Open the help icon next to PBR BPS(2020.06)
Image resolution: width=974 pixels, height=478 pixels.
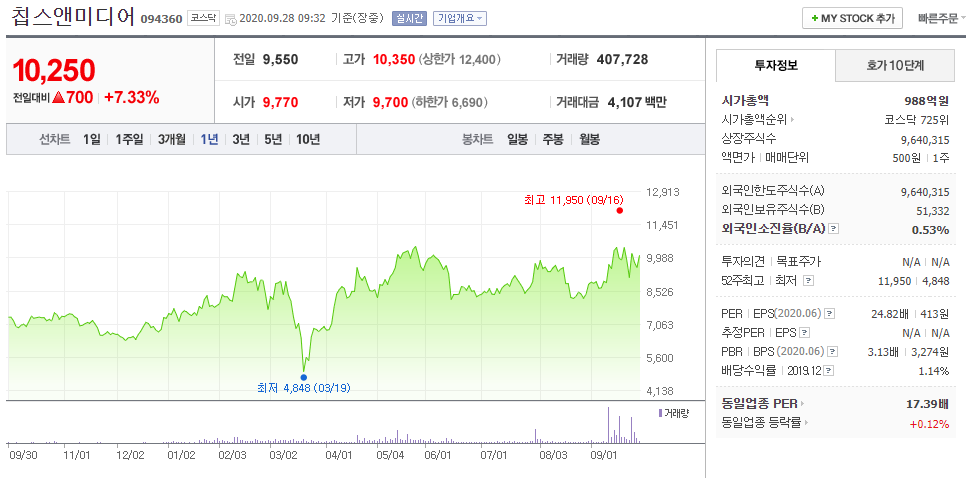pyautogui.click(x=831, y=351)
